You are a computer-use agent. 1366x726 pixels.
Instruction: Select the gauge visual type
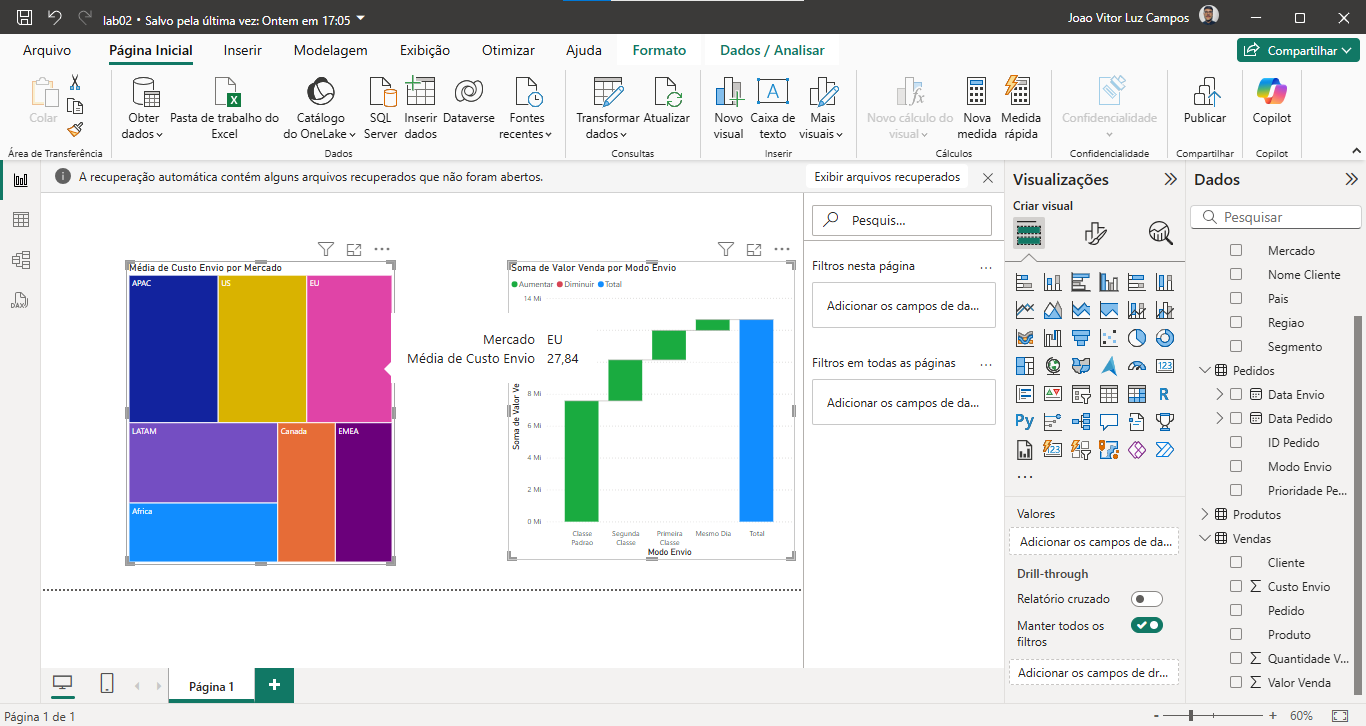pyautogui.click(x=1136, y=366)
